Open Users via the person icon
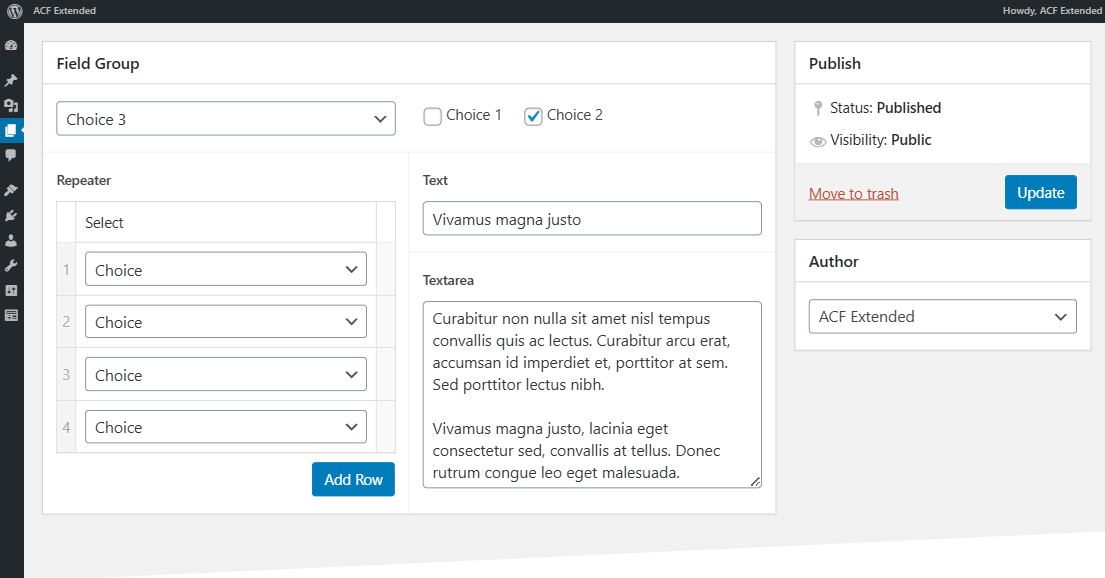Image resolution: width=1105 pixels, height=578 pixels. [x=11, y=240]
